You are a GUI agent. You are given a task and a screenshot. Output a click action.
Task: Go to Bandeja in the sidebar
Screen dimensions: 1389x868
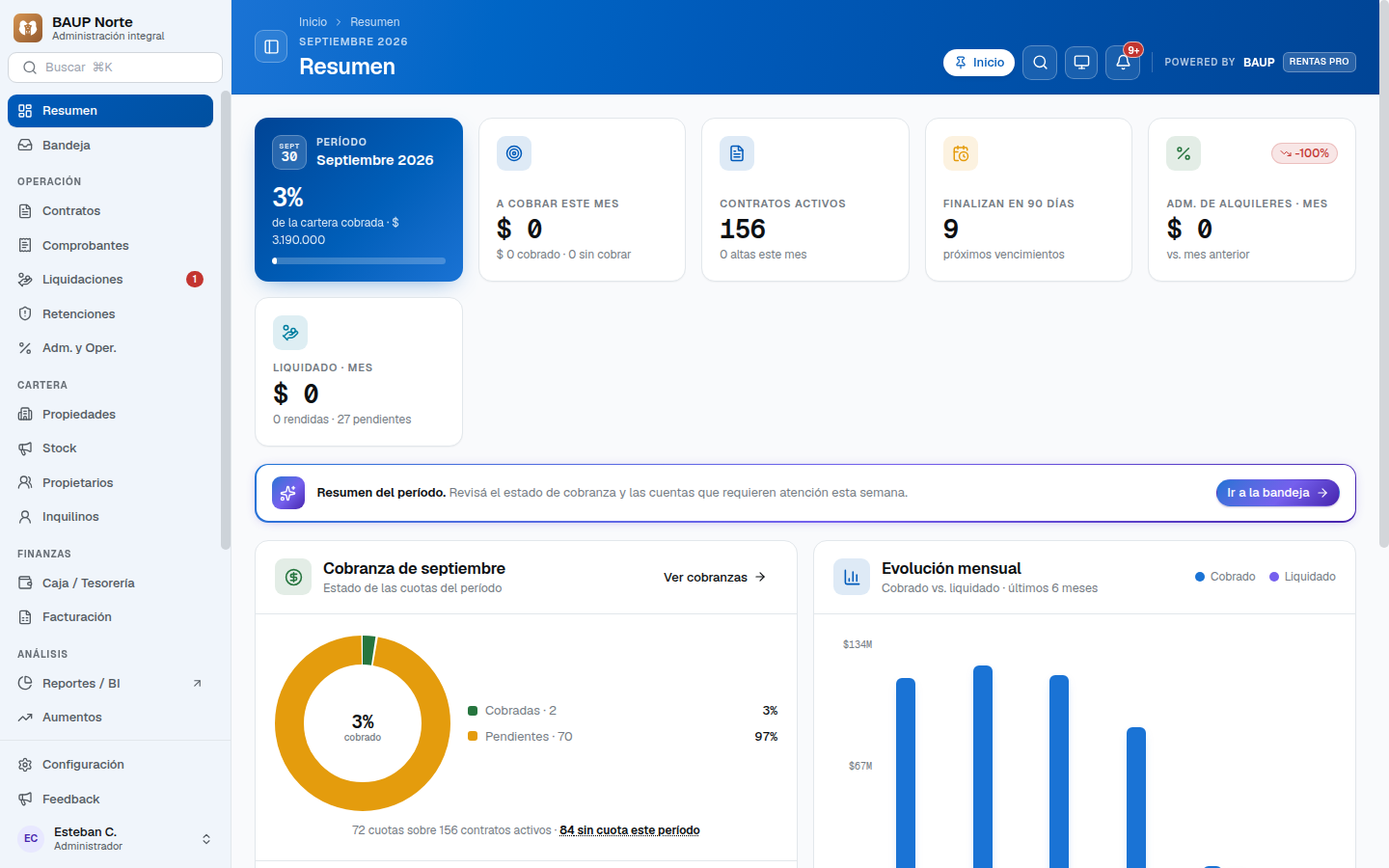tap(110, 146)
